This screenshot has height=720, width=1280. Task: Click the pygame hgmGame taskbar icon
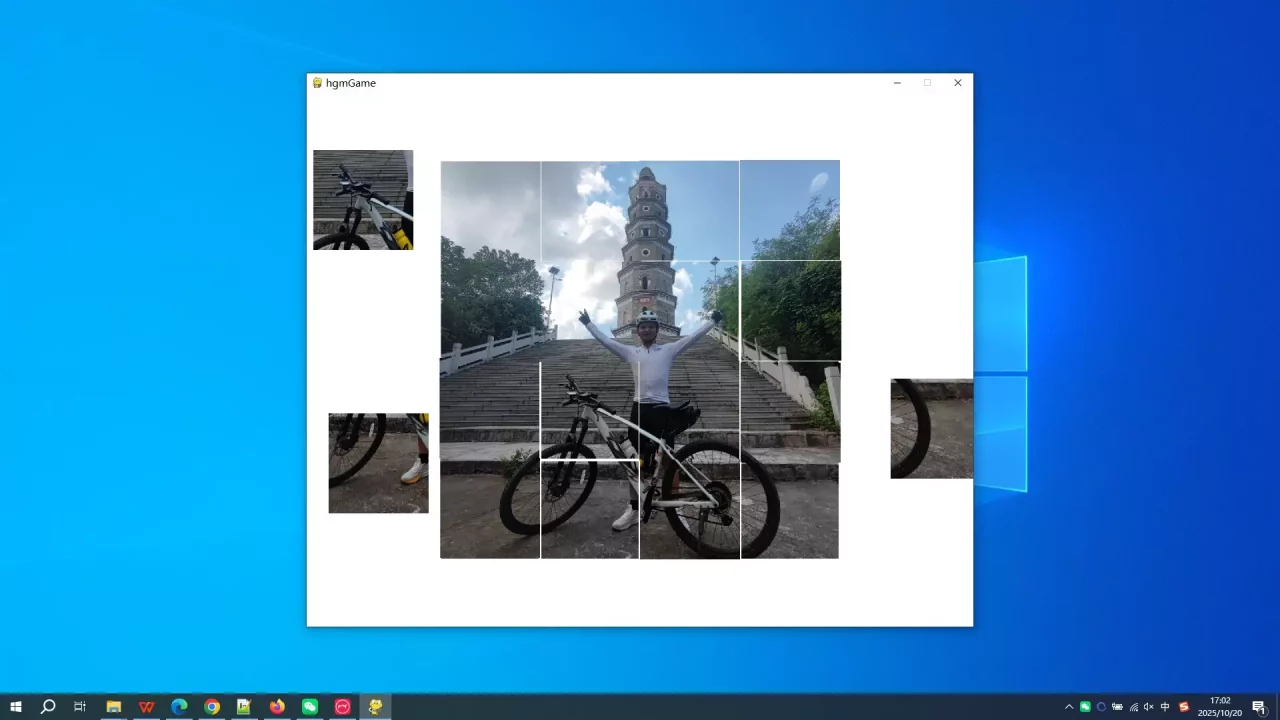pyautogui.click(x=375, y=707)
